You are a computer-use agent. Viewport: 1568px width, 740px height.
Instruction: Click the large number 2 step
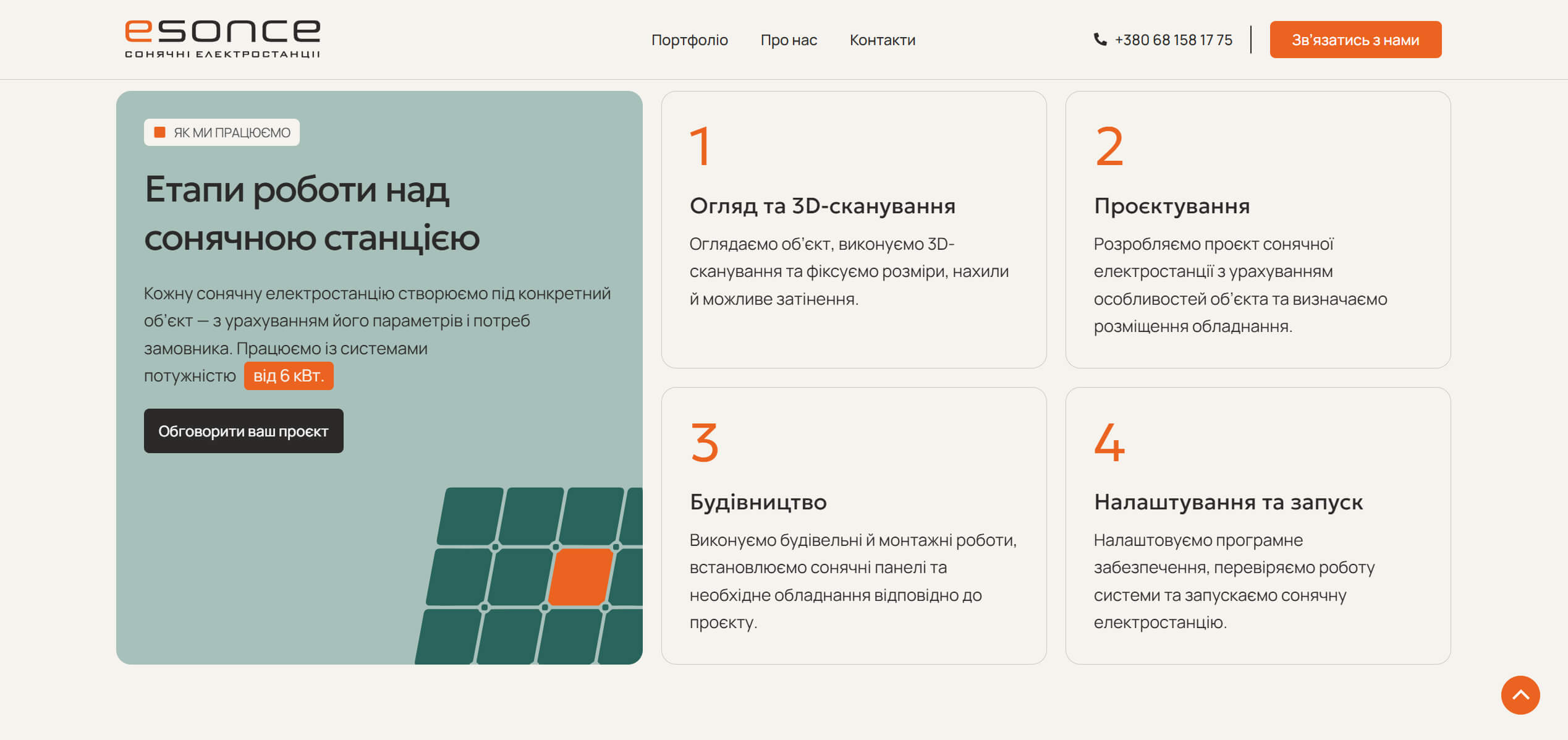tap(1109, 146)
